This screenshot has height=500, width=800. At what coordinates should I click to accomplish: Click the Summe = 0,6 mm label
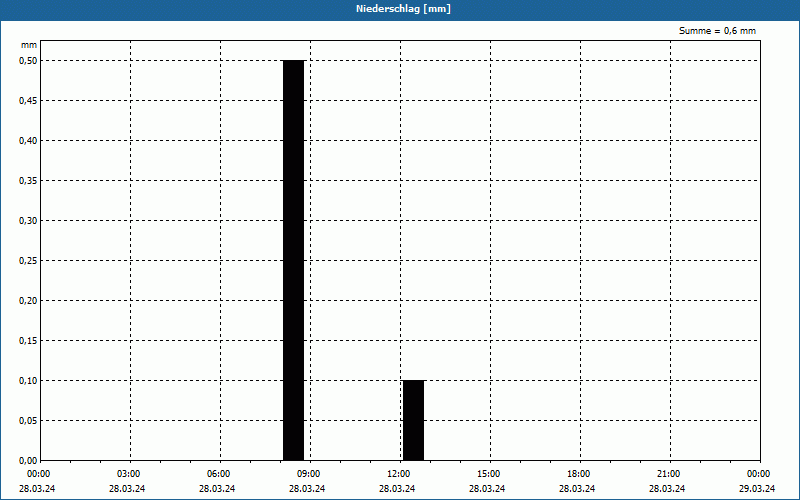point(717,31)
